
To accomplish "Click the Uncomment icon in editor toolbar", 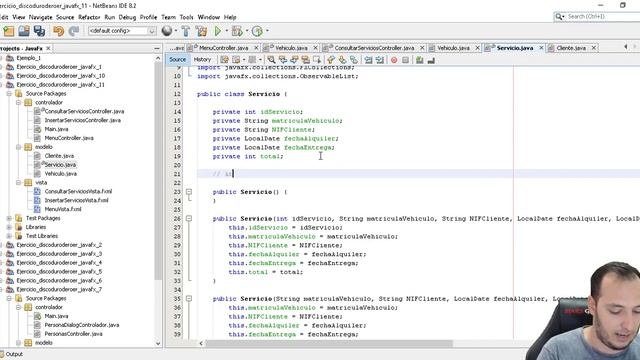I will 431,60.
